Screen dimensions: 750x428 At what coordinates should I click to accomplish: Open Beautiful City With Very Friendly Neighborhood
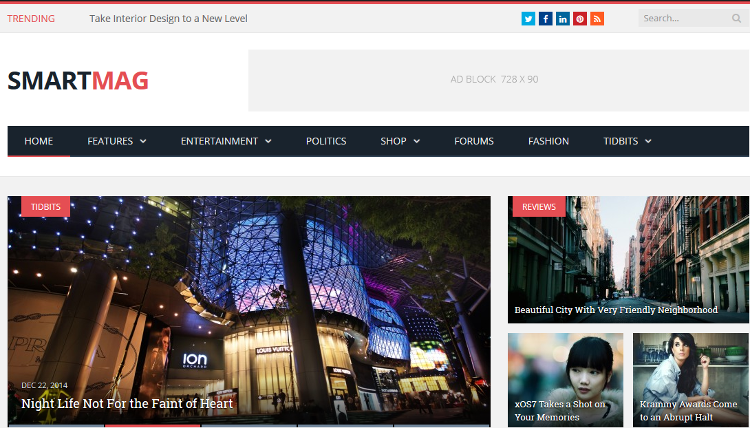coord(616,310)
